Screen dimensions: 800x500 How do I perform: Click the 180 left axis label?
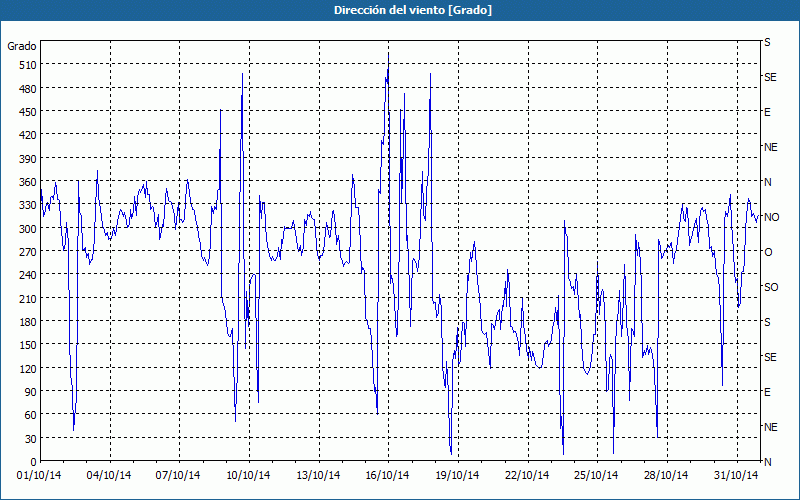tap(28, 322)
